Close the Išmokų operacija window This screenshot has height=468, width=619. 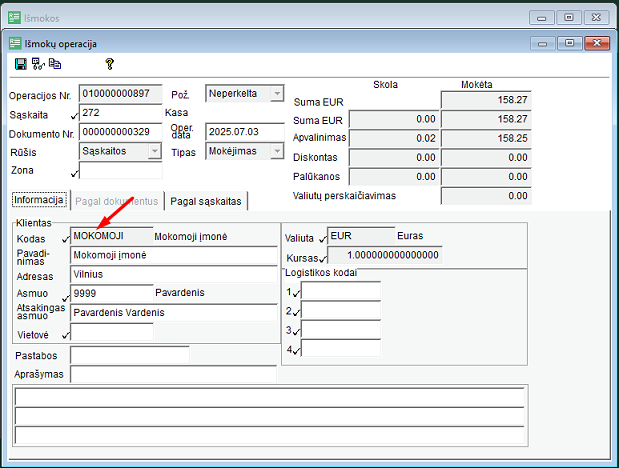point(597,43)
